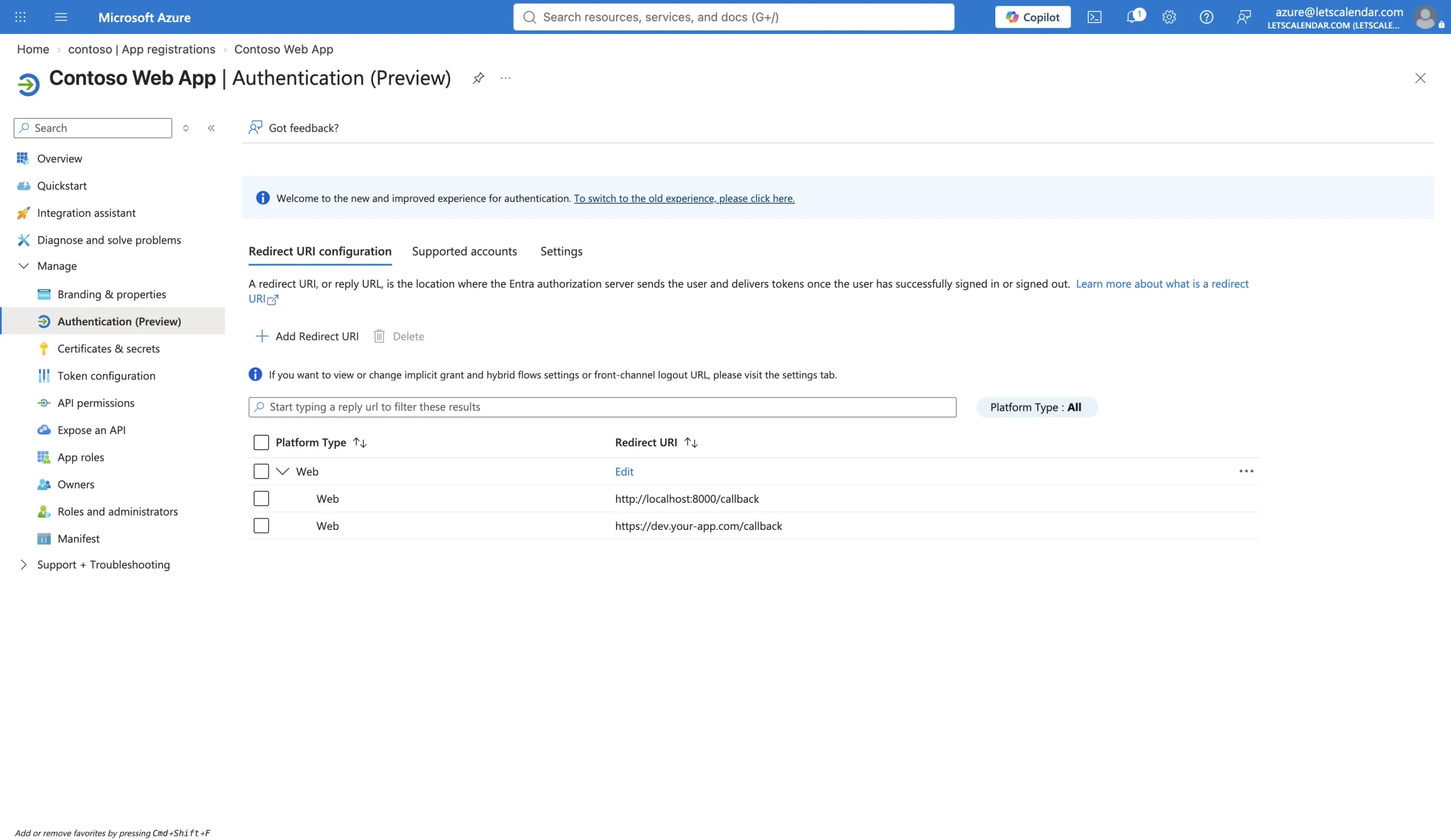
Task: Open API permissions in sidebar
Action: pos(96,402)
